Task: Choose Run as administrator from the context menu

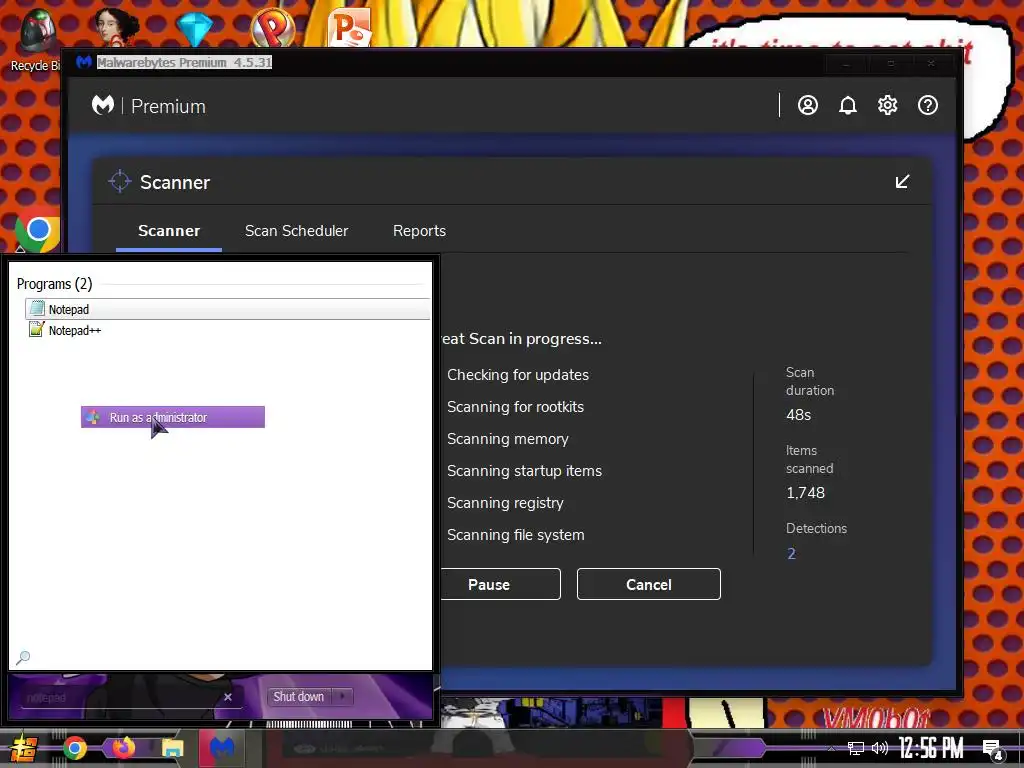Action: tap(172, 417)
